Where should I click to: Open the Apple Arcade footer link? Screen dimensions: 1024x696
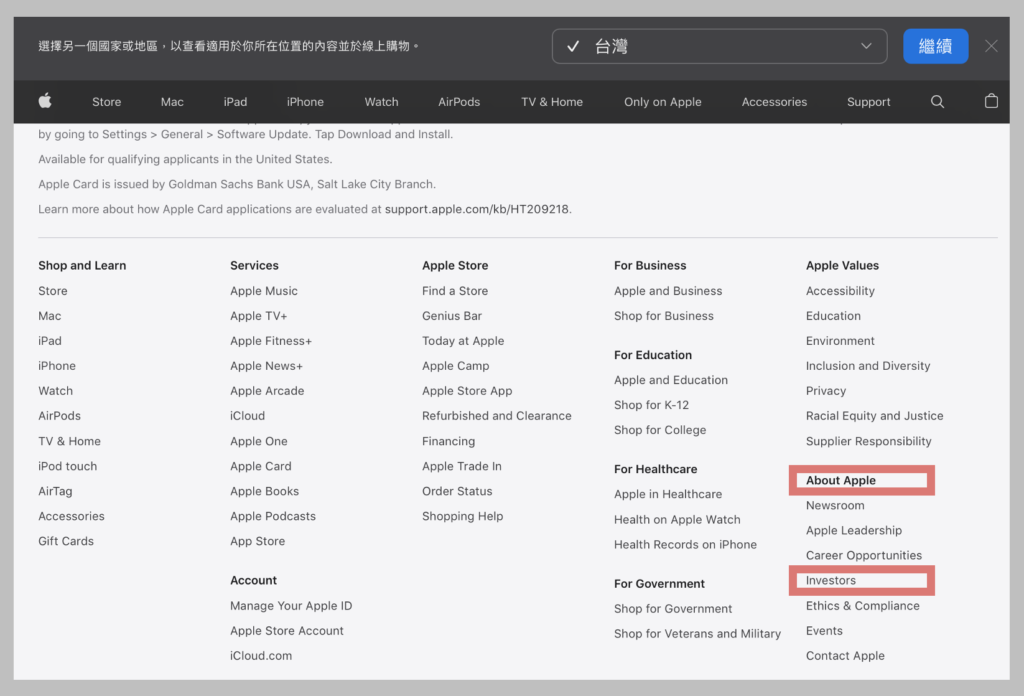click(x=267, y=390)
